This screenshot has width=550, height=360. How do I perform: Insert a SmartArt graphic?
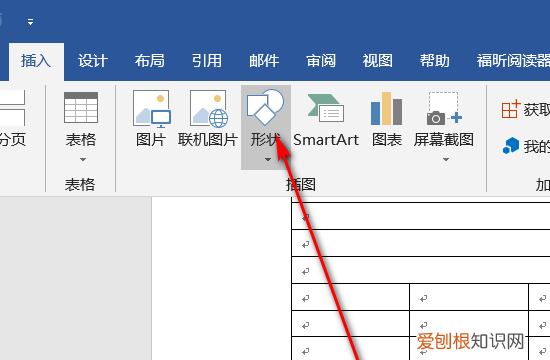(x=326, y=120)
